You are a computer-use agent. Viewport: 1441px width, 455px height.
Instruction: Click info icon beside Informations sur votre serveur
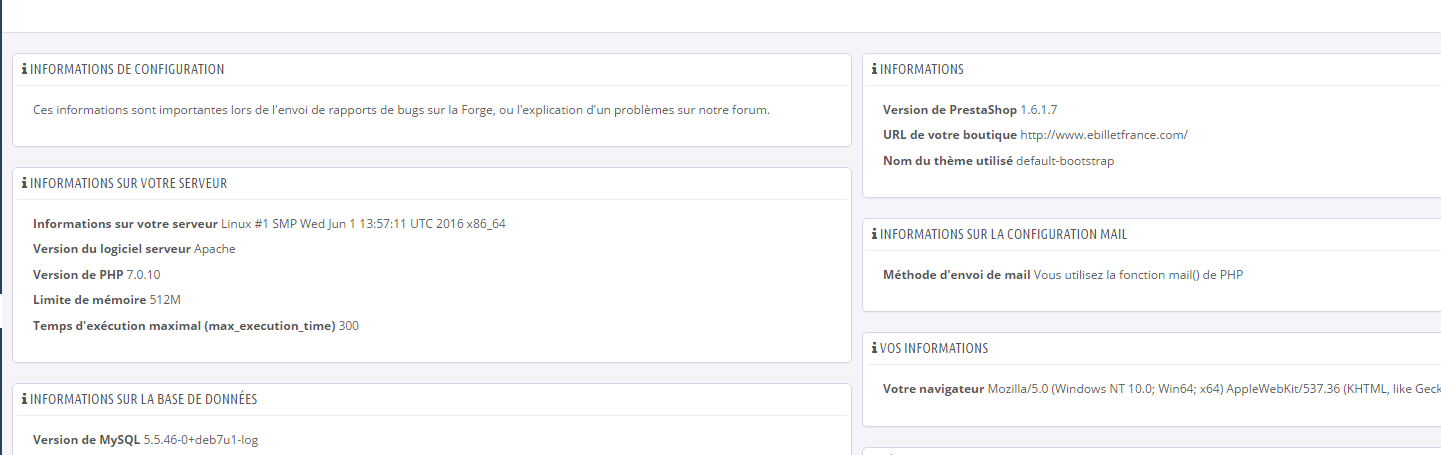[x=24, y=184]
